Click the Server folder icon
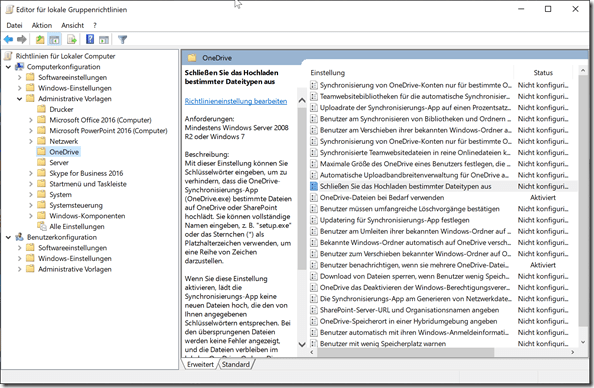 (42, 163)
